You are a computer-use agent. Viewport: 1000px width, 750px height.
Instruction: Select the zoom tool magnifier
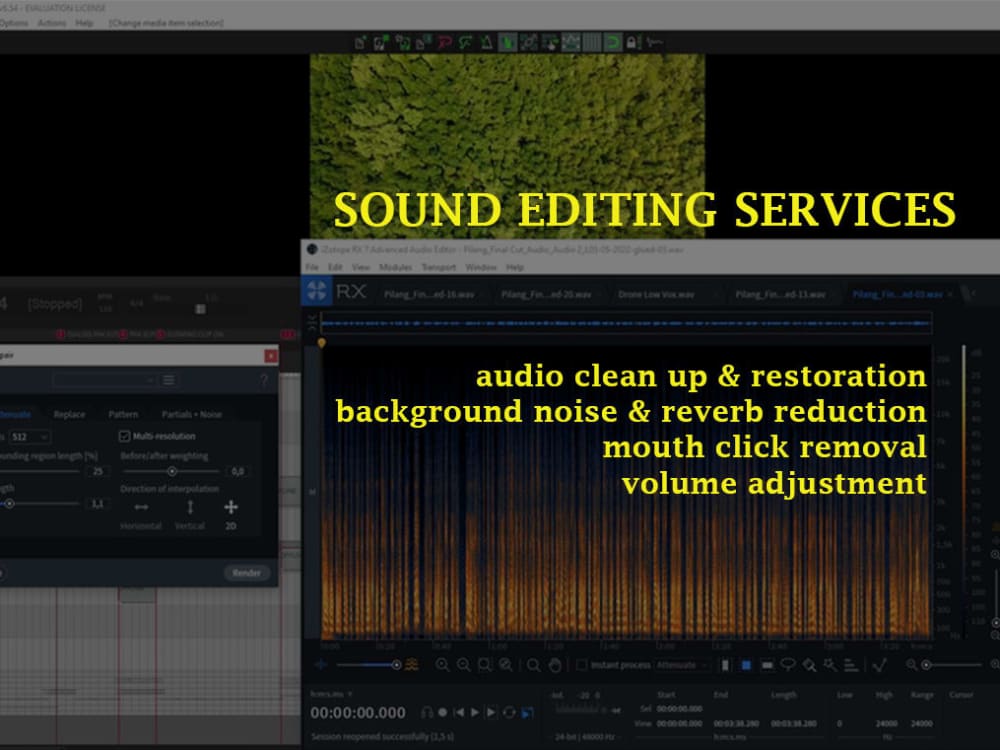(534, 665)
